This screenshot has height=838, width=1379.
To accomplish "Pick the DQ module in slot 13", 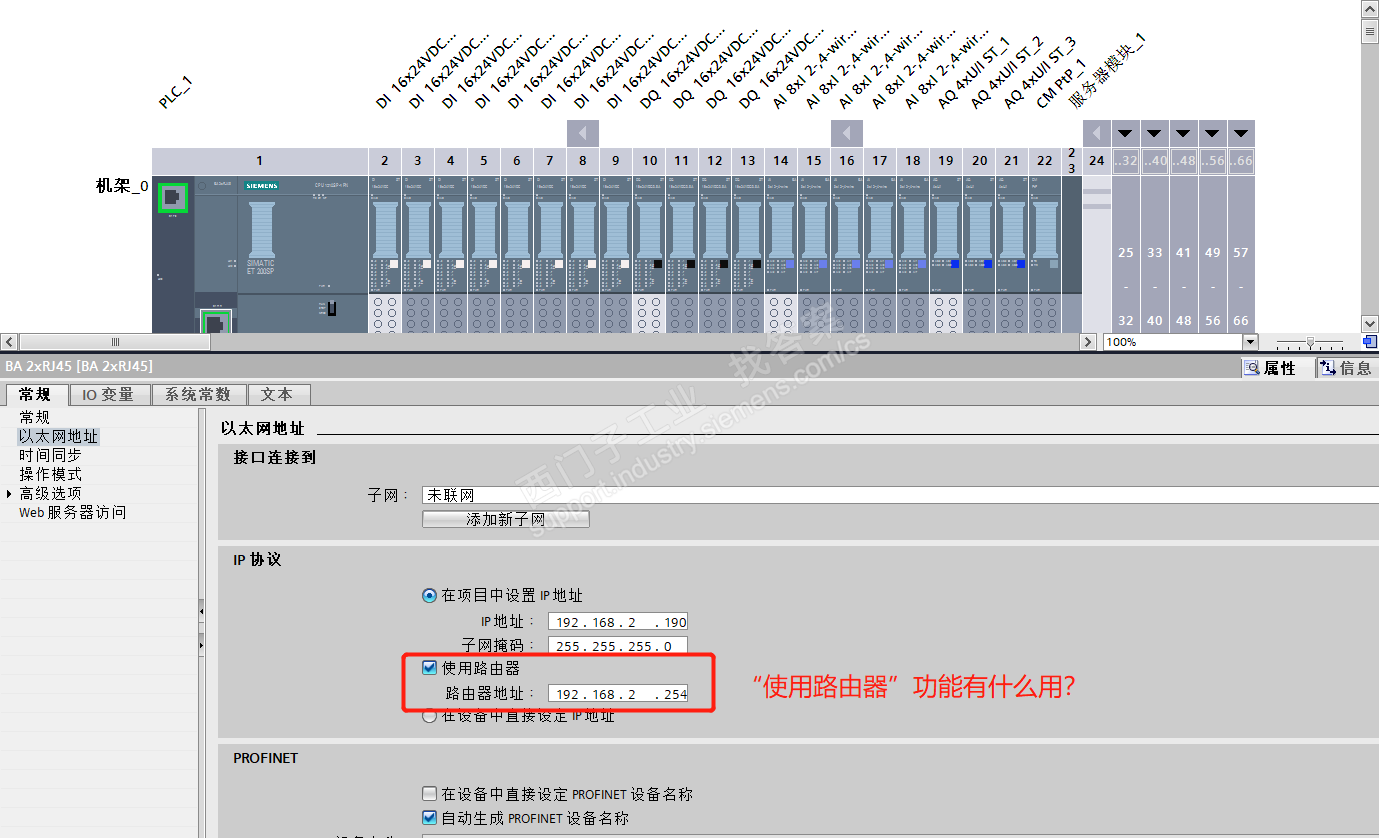I will click(747, 254).
